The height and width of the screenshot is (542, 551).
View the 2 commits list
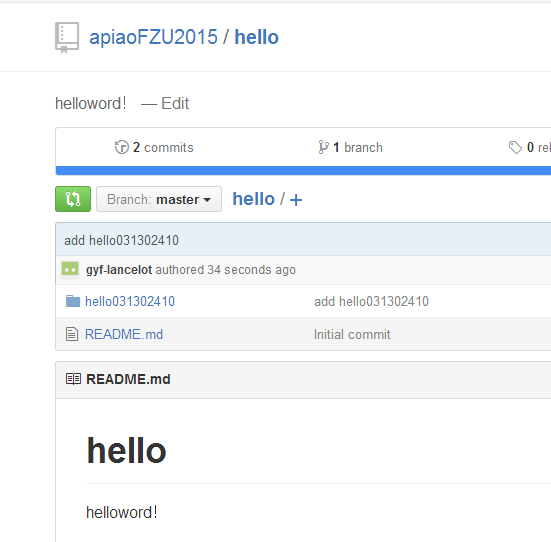pyautogui.click(x=163, y=147)
